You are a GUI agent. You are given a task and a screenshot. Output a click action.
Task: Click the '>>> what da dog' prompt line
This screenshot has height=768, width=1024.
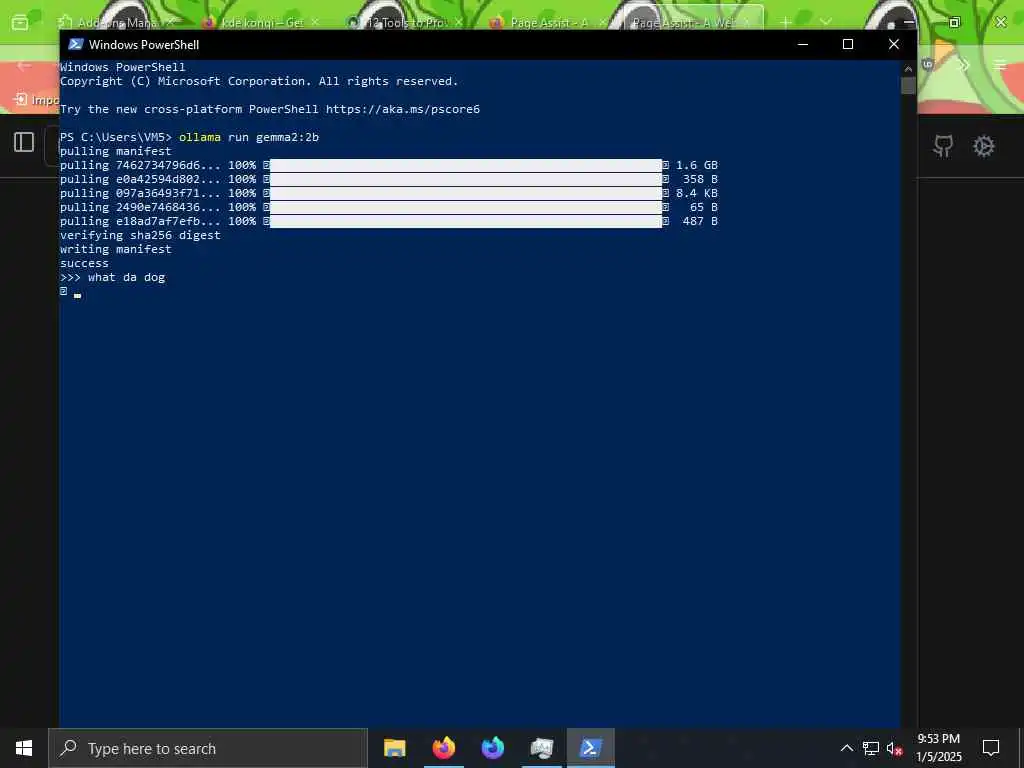[x=112, y=278]
